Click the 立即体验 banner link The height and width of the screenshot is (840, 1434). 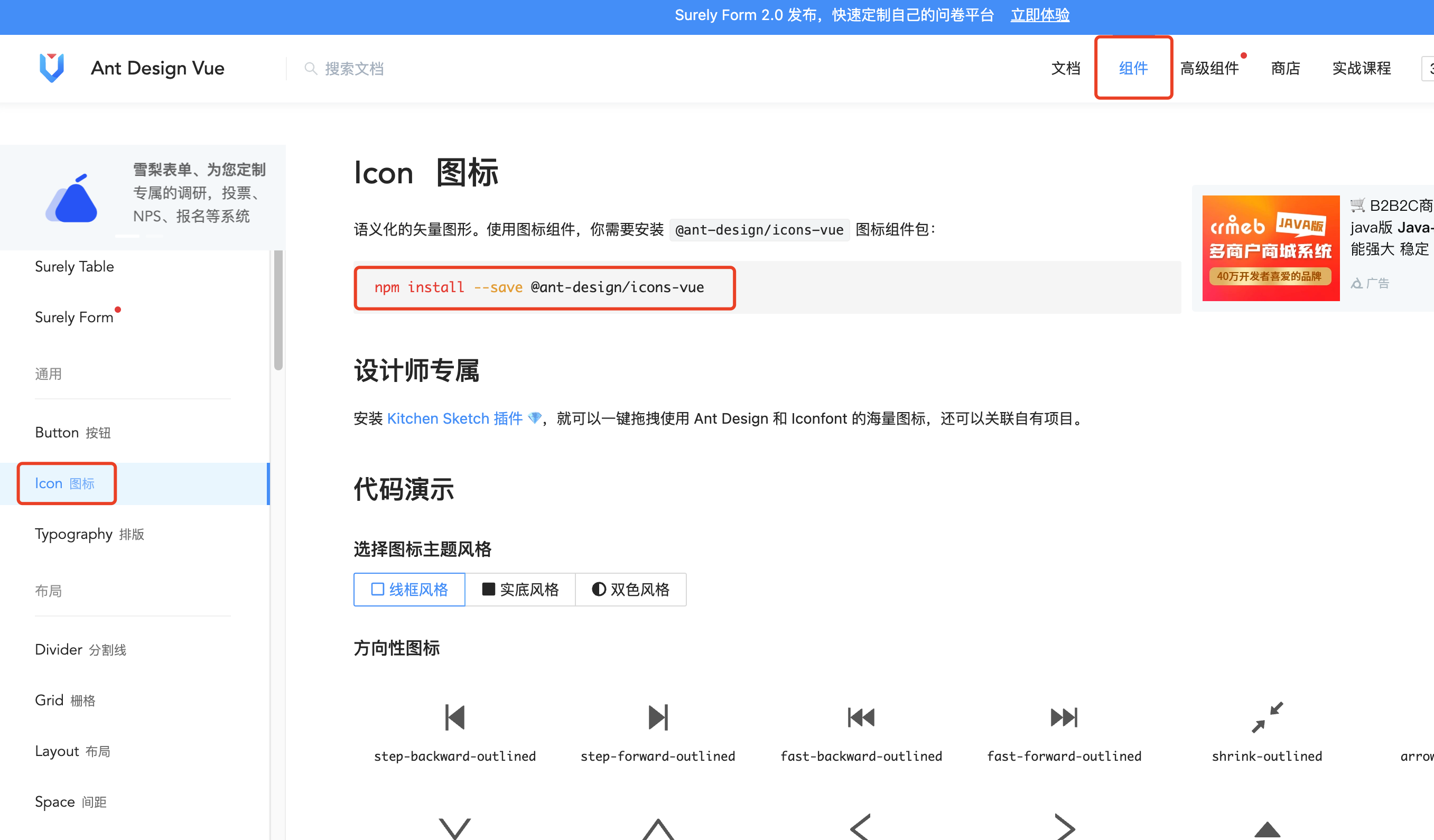pos(1040,15)
